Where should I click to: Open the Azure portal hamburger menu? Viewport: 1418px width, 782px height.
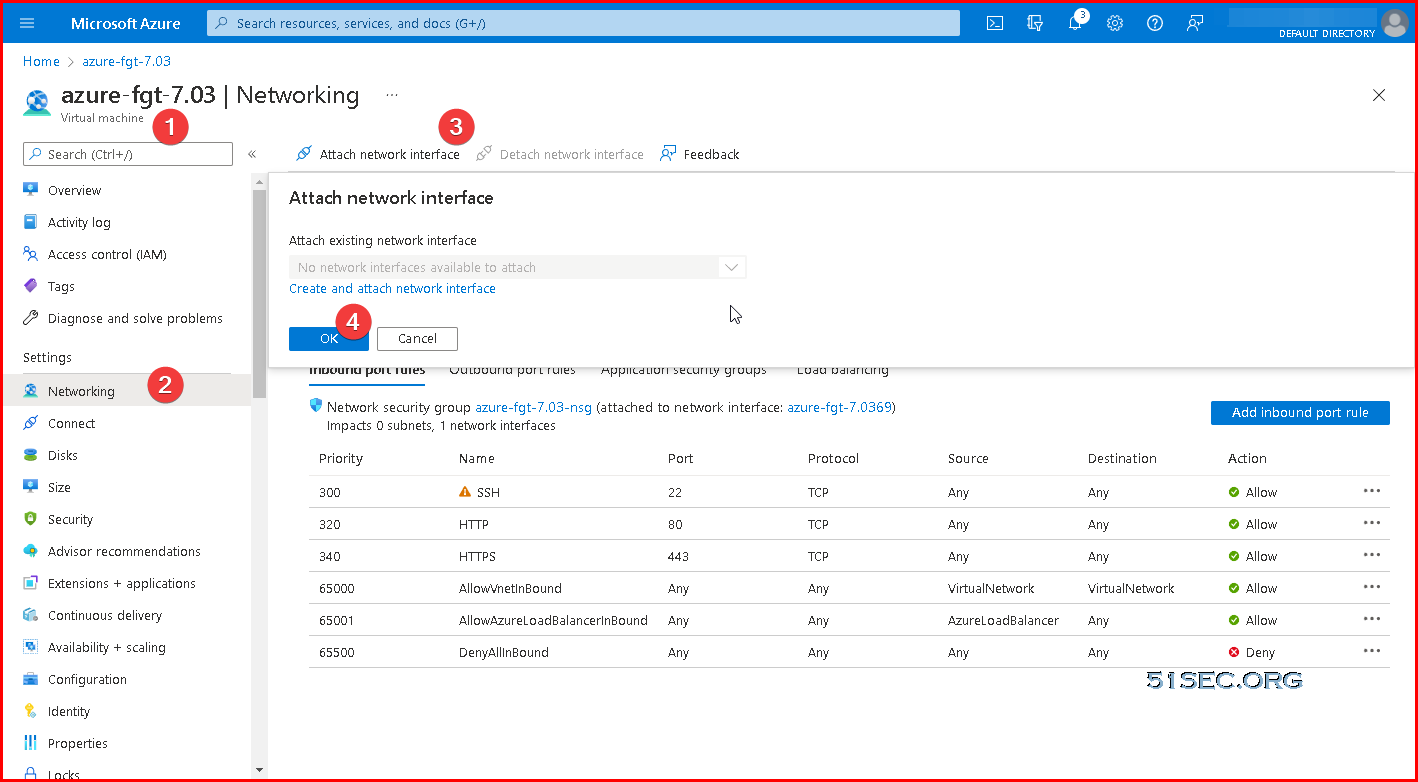[x=27, y=23]
